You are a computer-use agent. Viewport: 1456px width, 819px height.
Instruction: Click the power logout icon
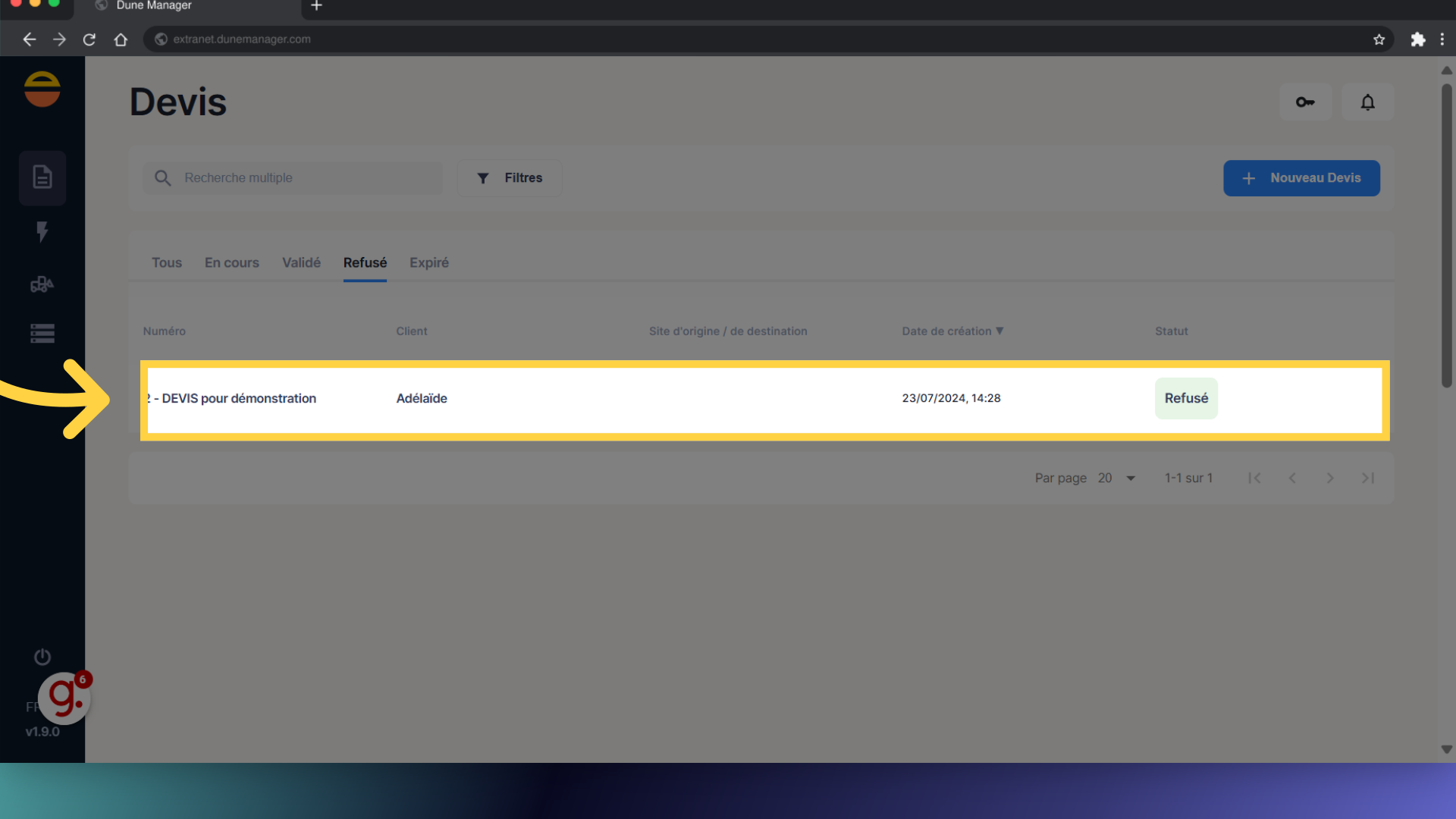coord(42,657)
